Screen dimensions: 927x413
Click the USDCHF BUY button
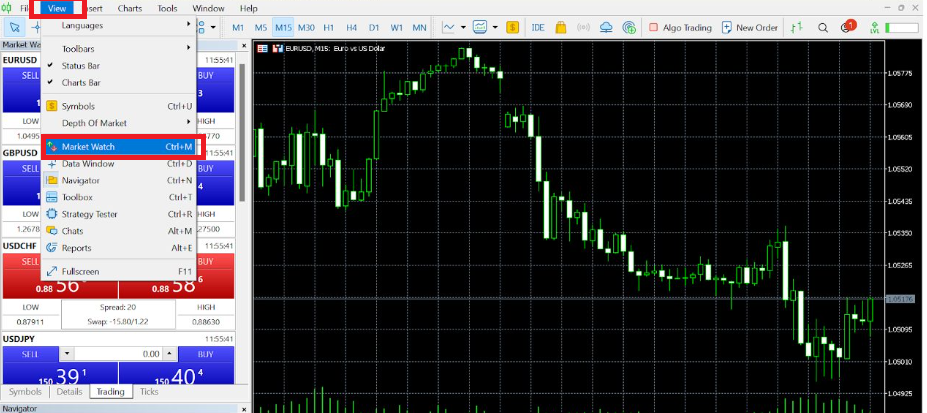[206, 261]
